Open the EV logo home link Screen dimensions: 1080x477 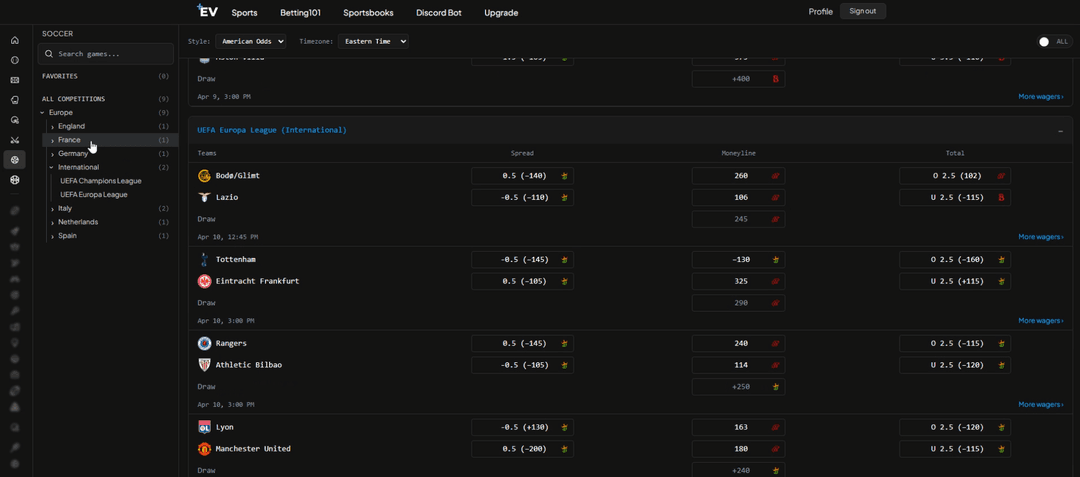tap(207, 11)
